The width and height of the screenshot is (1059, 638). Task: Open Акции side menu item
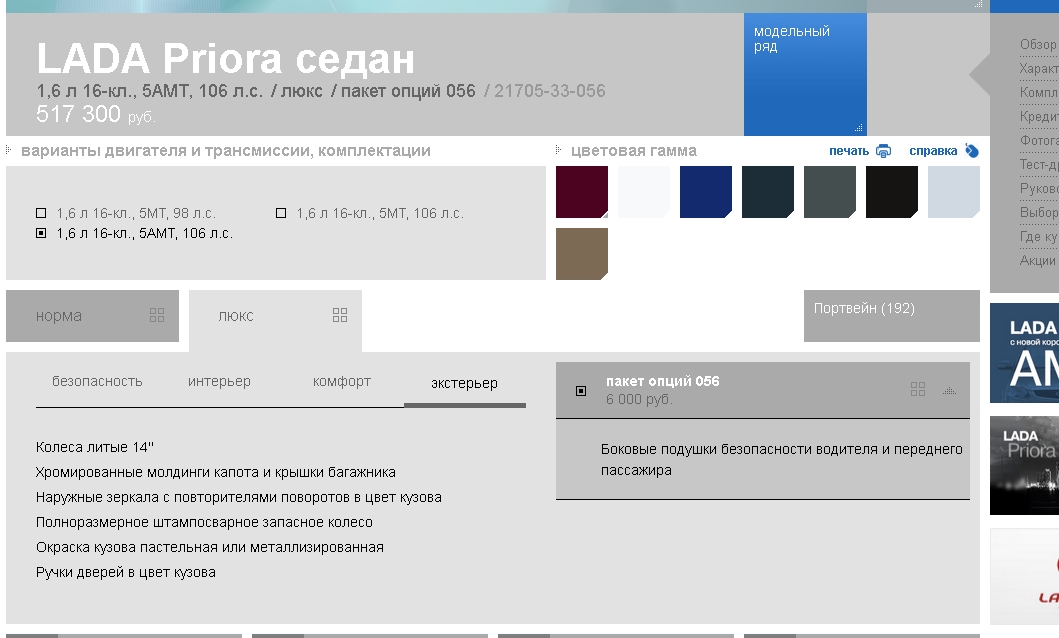point(1038,261)
